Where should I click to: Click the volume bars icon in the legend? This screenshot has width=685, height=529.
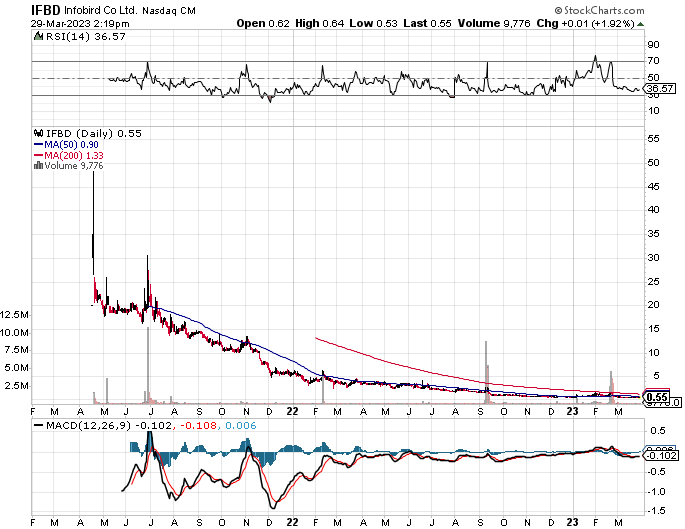(38, 165)
